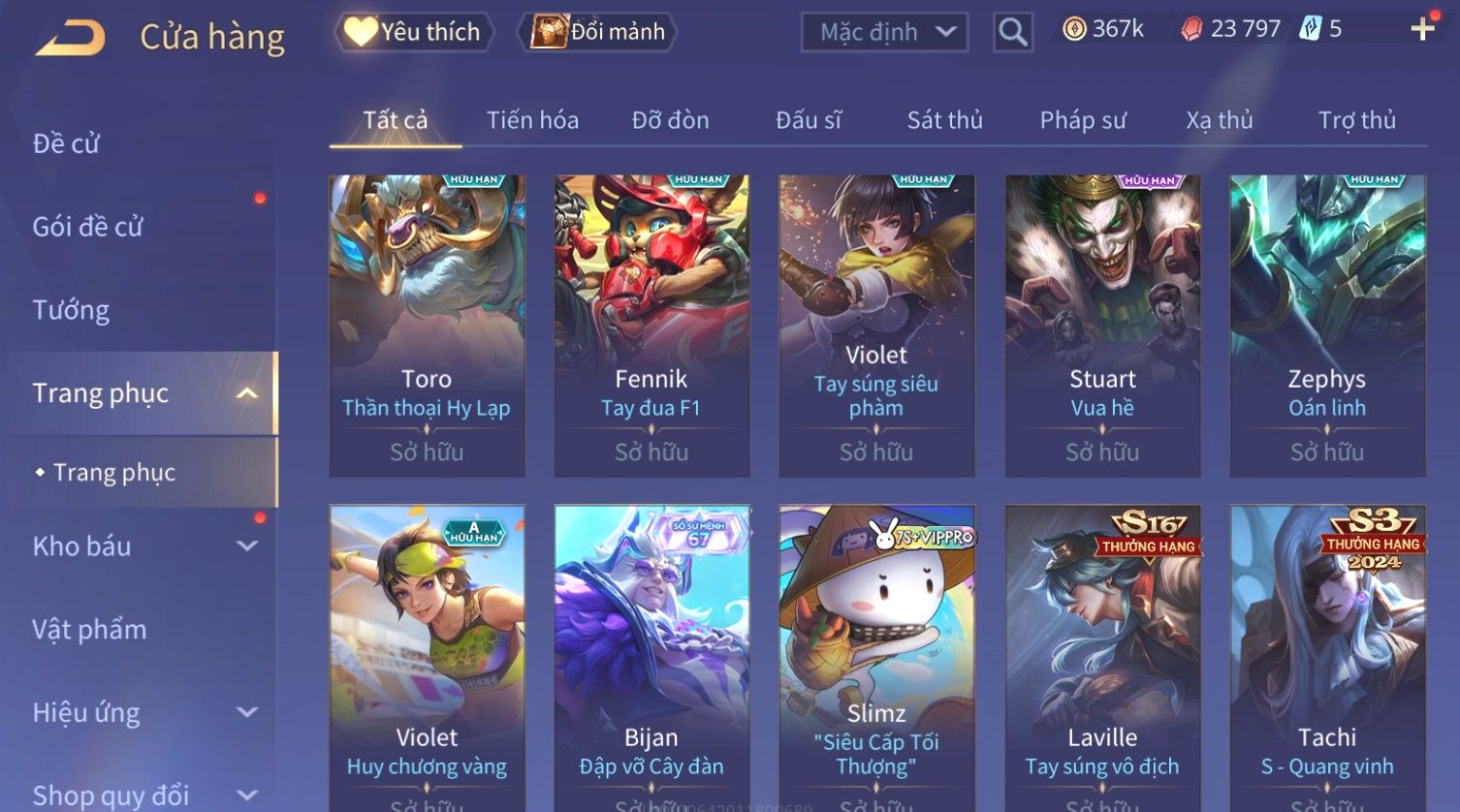The width and height of the screenshot is (1460, 812).
Task: Select the Stuart Vua hề skin card
Action: click(x=1102, y=326)
